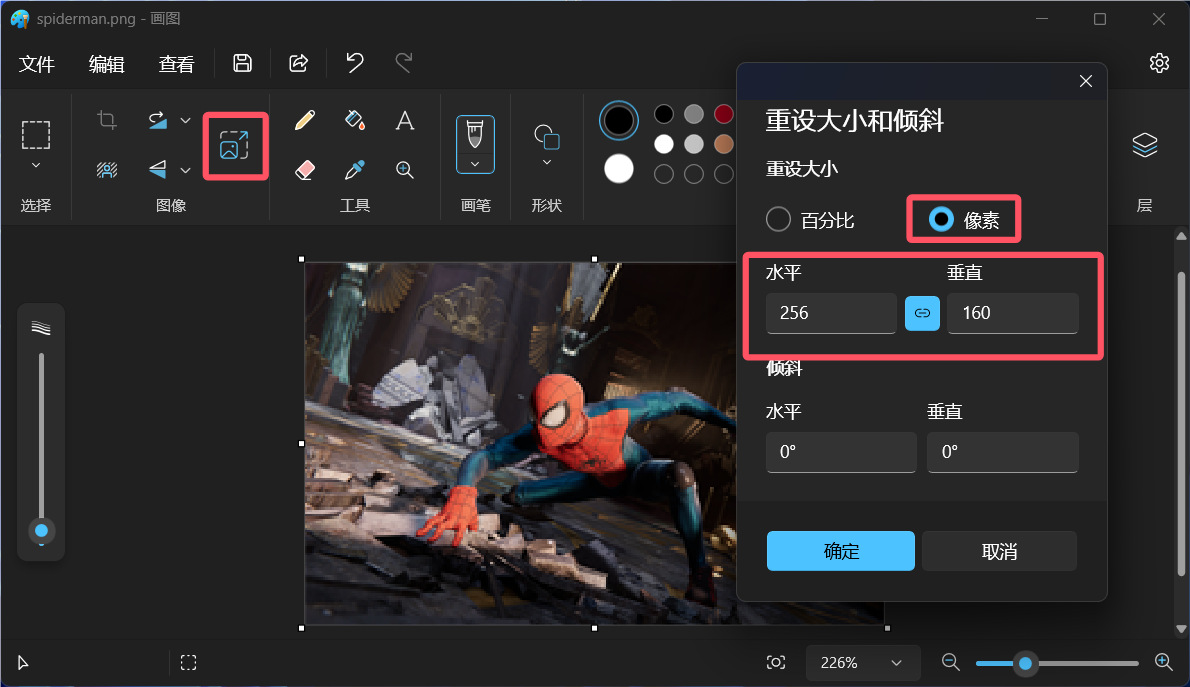Open the 文件 menu

[36, 64]
